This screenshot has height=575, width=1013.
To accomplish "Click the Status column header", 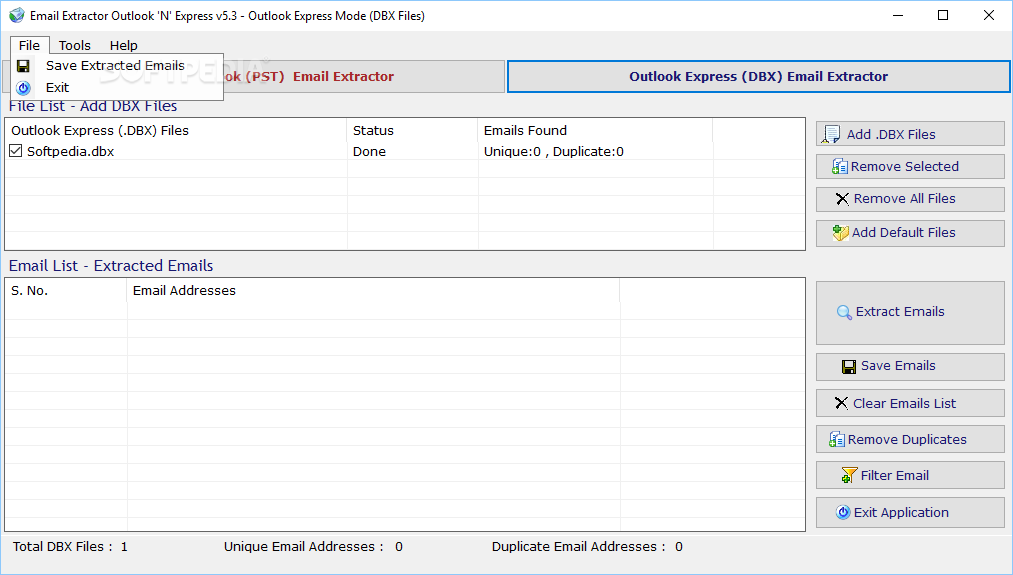I will [x=412, y=131].
